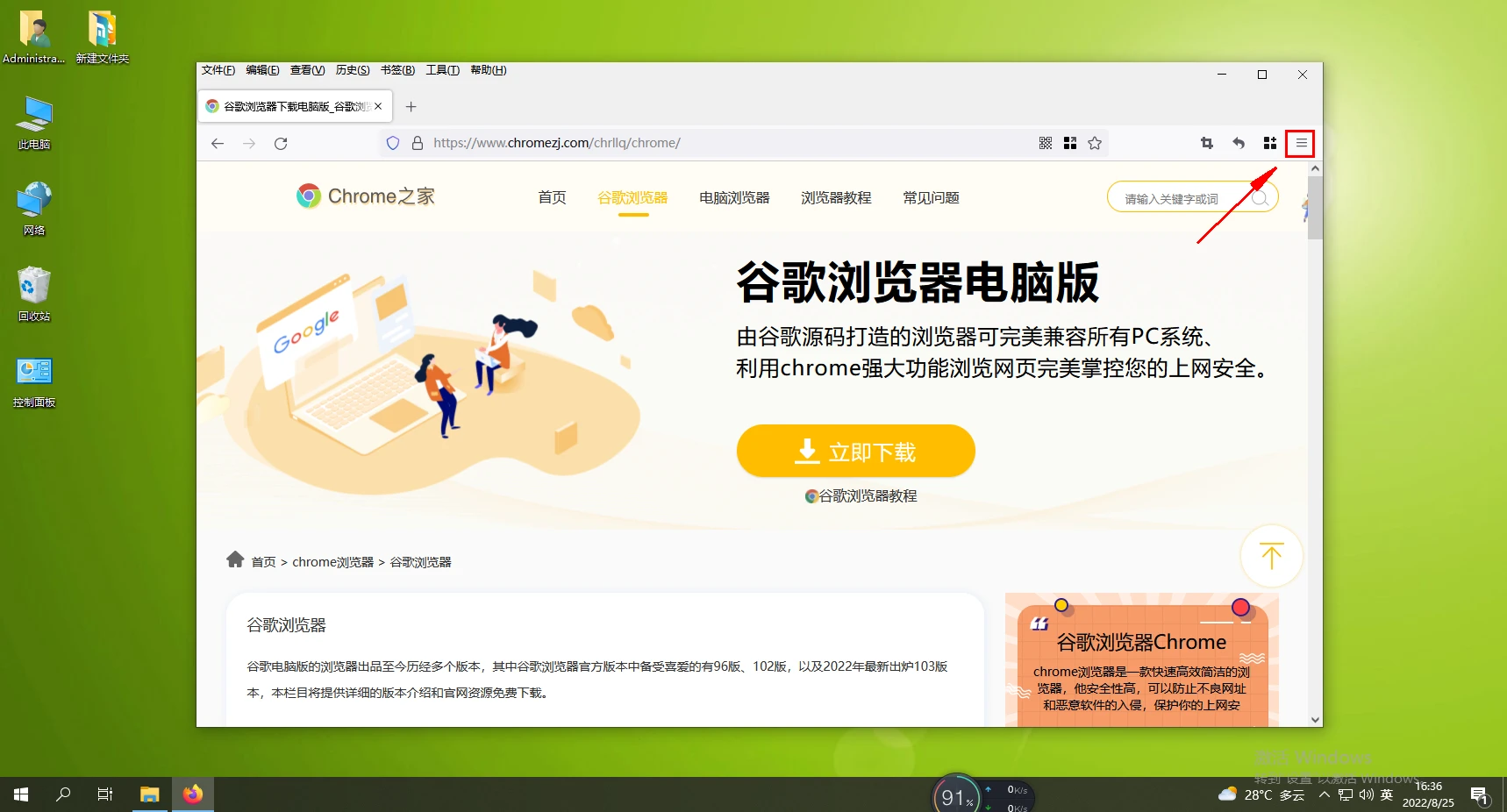This screenshot has width=1507, height=812.
Task: Show the page QR code icon
Action: (1046, 143)
